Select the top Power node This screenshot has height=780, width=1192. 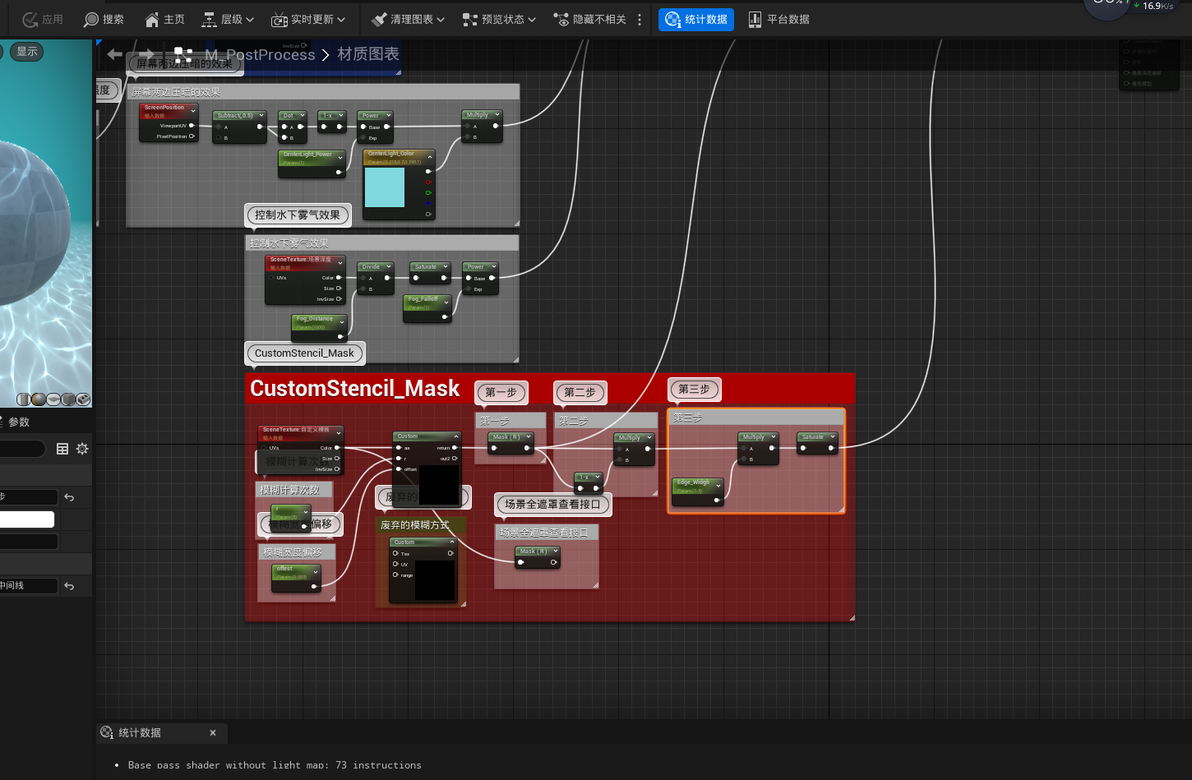tap(375, 126)
